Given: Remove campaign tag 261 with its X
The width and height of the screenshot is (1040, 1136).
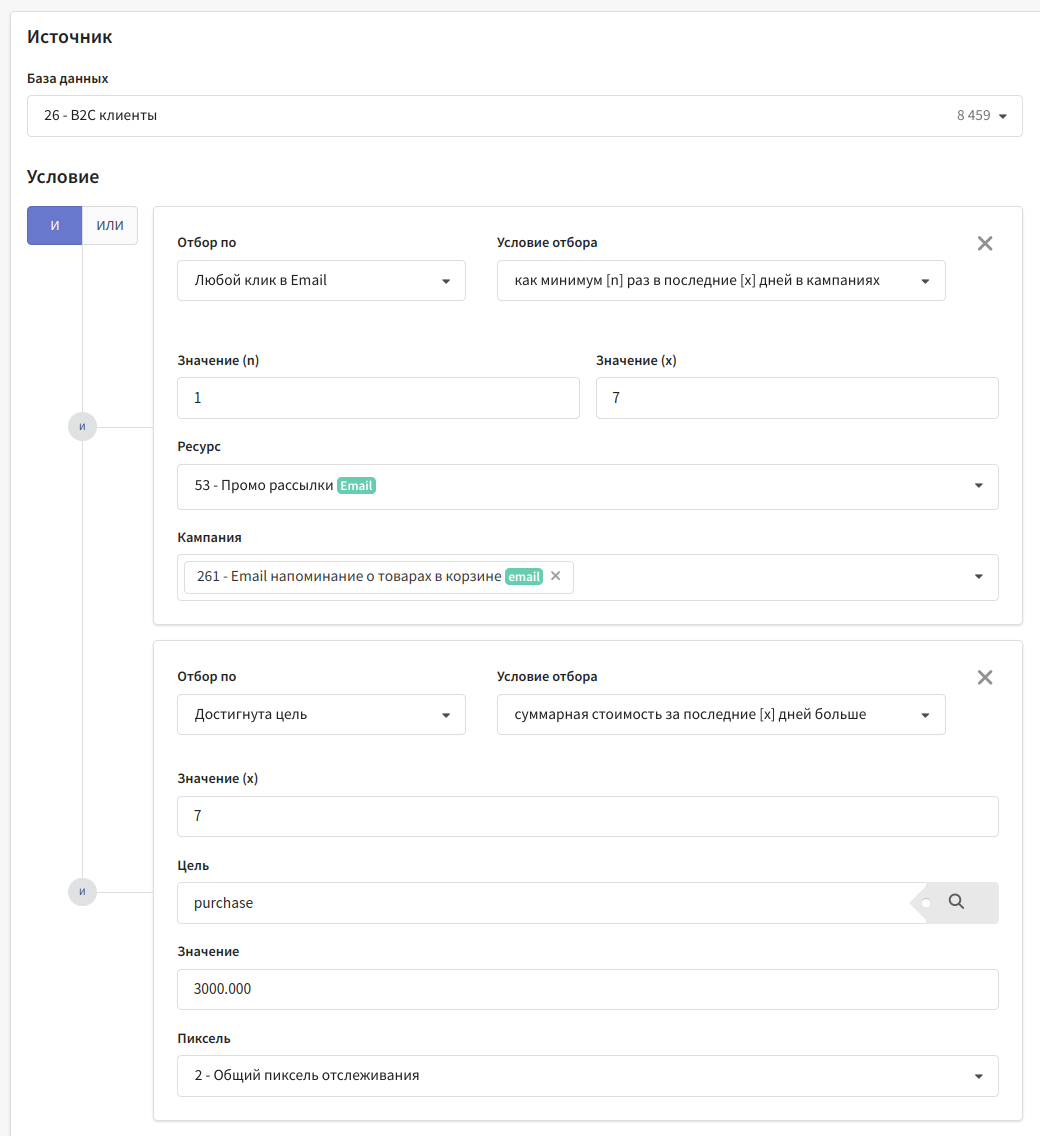Looking at the screenshot, I should point(556,576).
